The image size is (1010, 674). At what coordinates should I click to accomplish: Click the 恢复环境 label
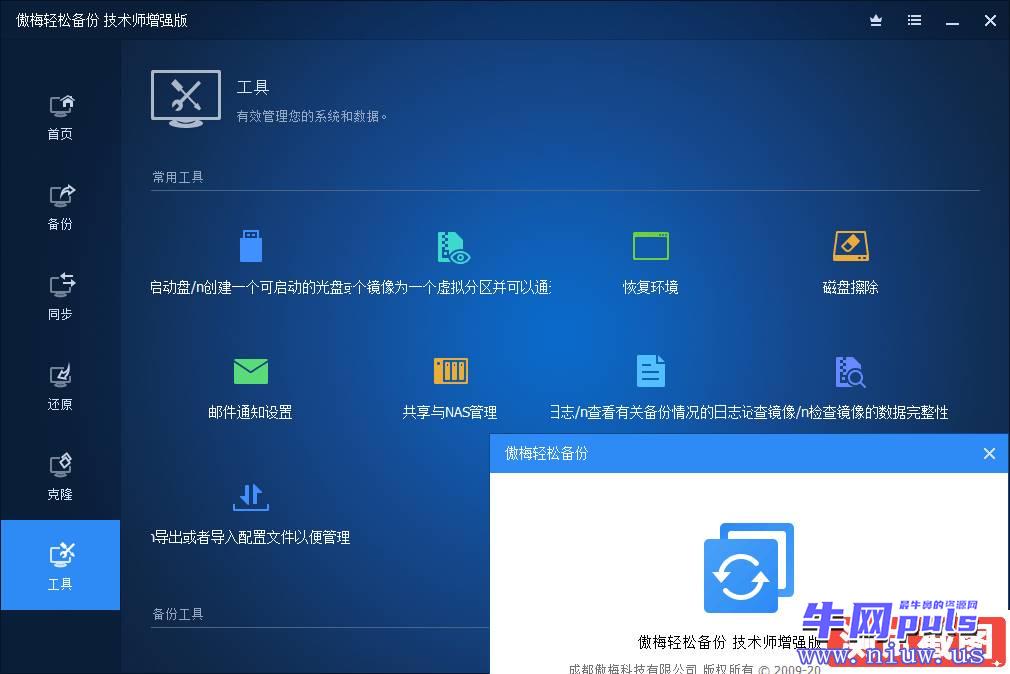(x=651, y=287)
